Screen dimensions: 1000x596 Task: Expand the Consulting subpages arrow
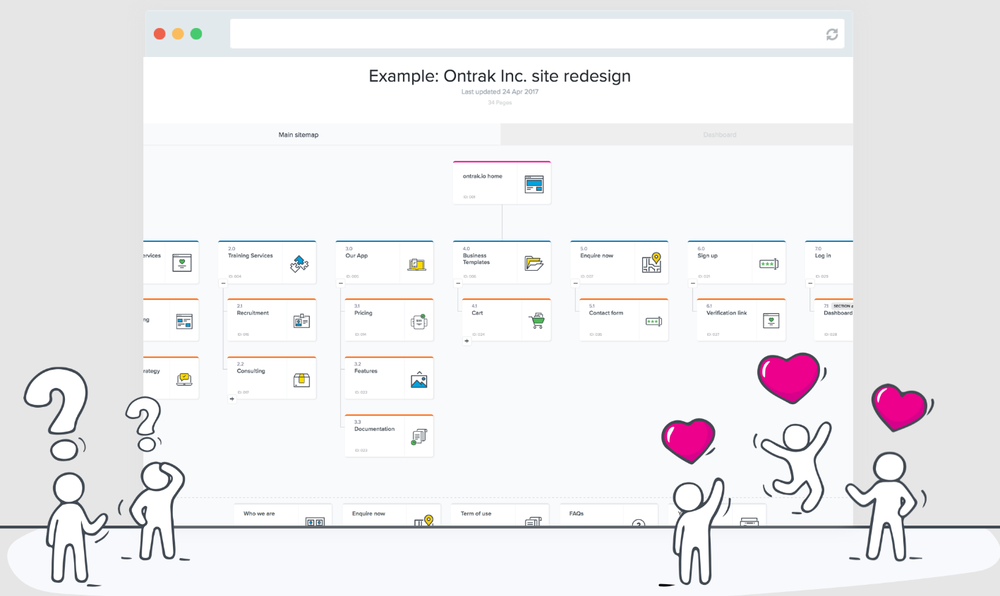(232, 399)
